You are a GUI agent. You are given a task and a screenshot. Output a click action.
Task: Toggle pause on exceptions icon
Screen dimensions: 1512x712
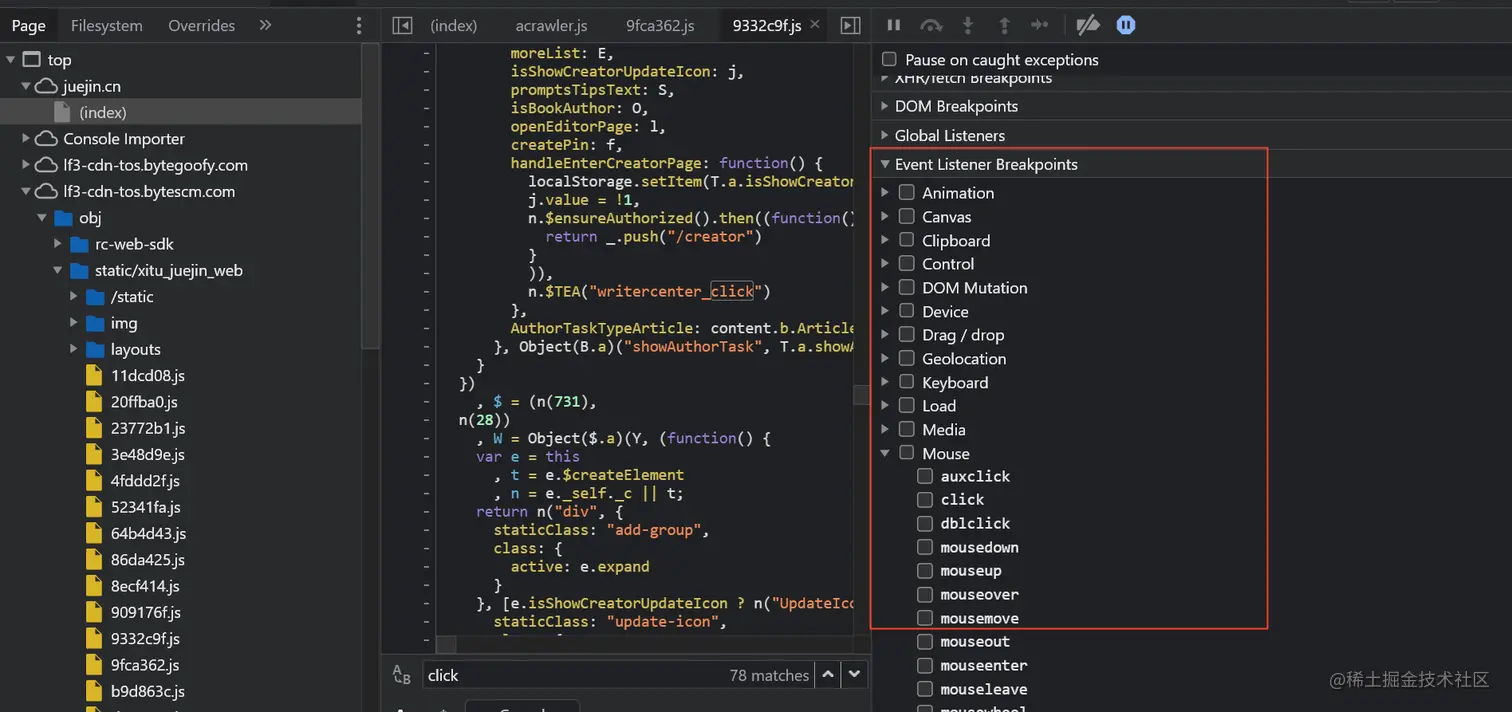click(x=1126, y=25)
